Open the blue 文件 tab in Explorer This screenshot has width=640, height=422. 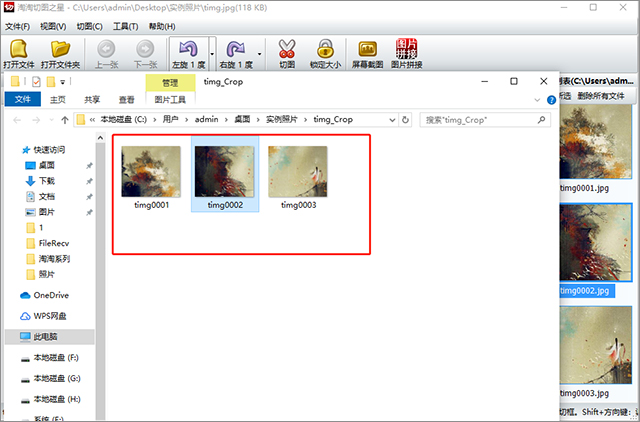click(24, 99)
